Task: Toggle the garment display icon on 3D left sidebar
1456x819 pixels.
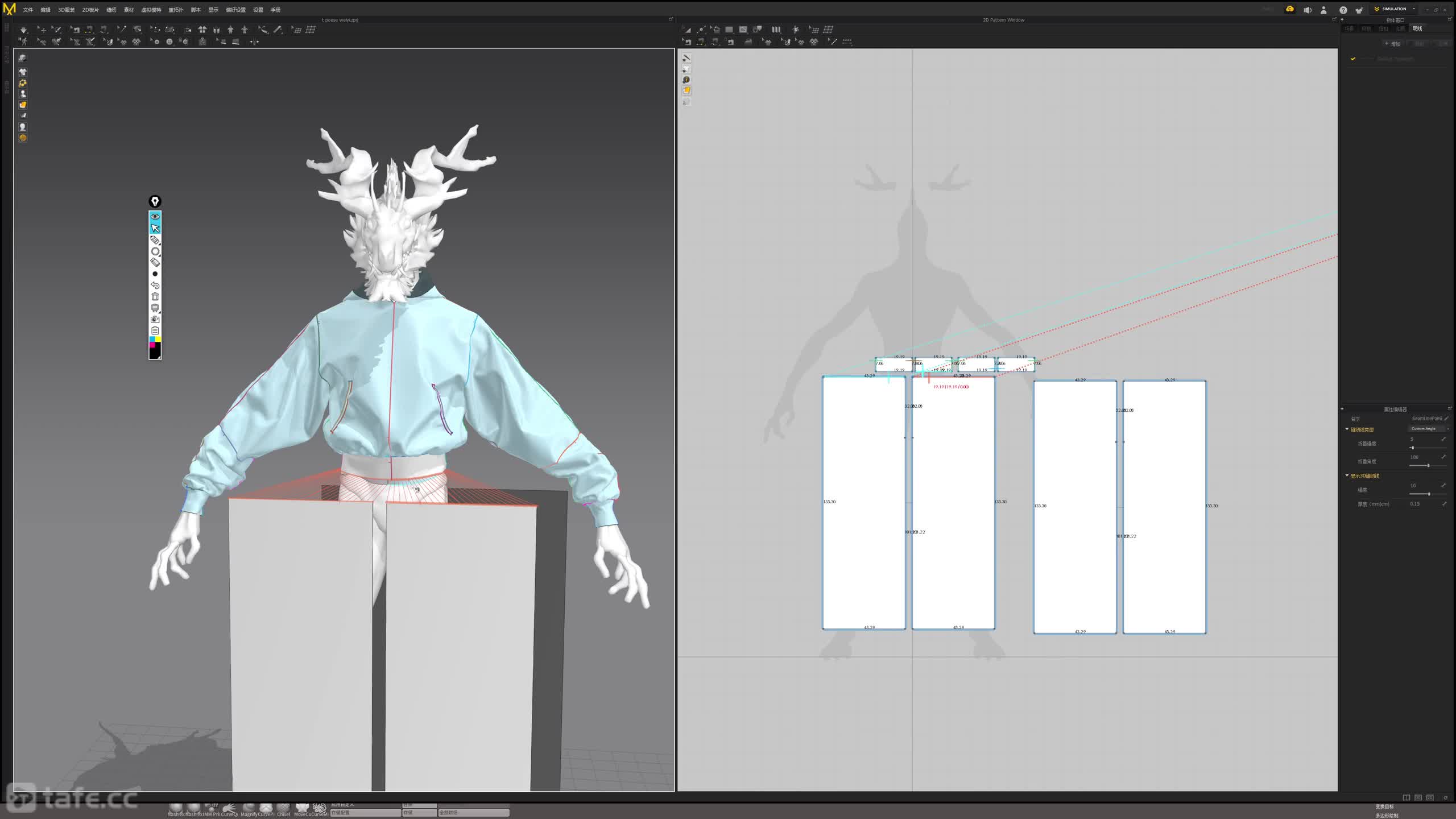Action: [23, 72]
